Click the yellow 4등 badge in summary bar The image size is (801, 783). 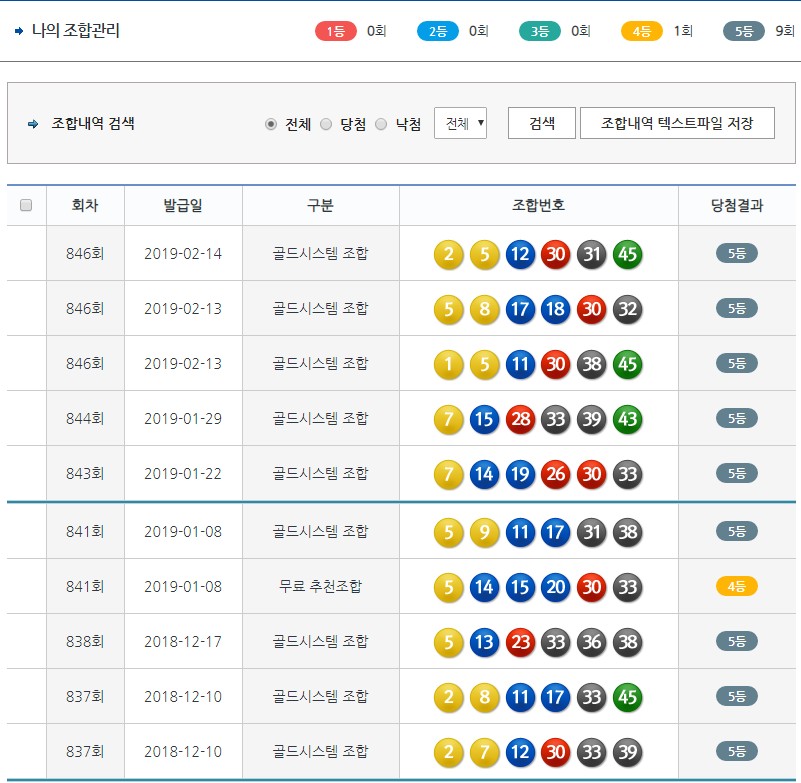pos(642,31)
